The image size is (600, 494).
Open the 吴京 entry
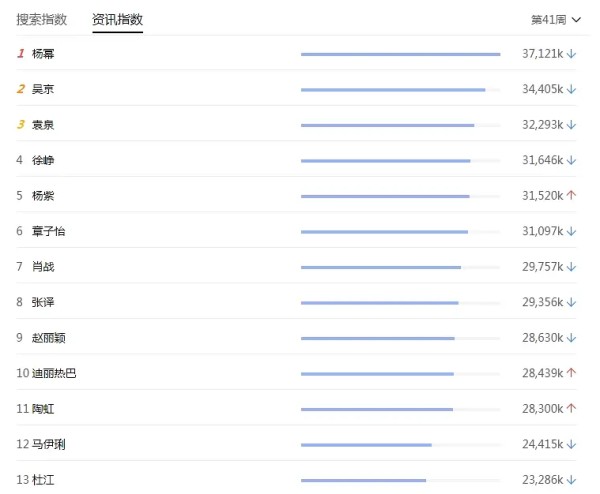(x=43, y=89)
